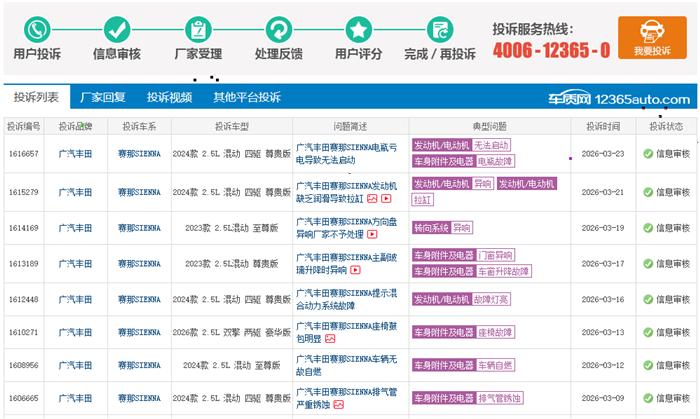Open video icon for complaint 1614169
This screenshot has width=700, height=419.
coord(373,235)
